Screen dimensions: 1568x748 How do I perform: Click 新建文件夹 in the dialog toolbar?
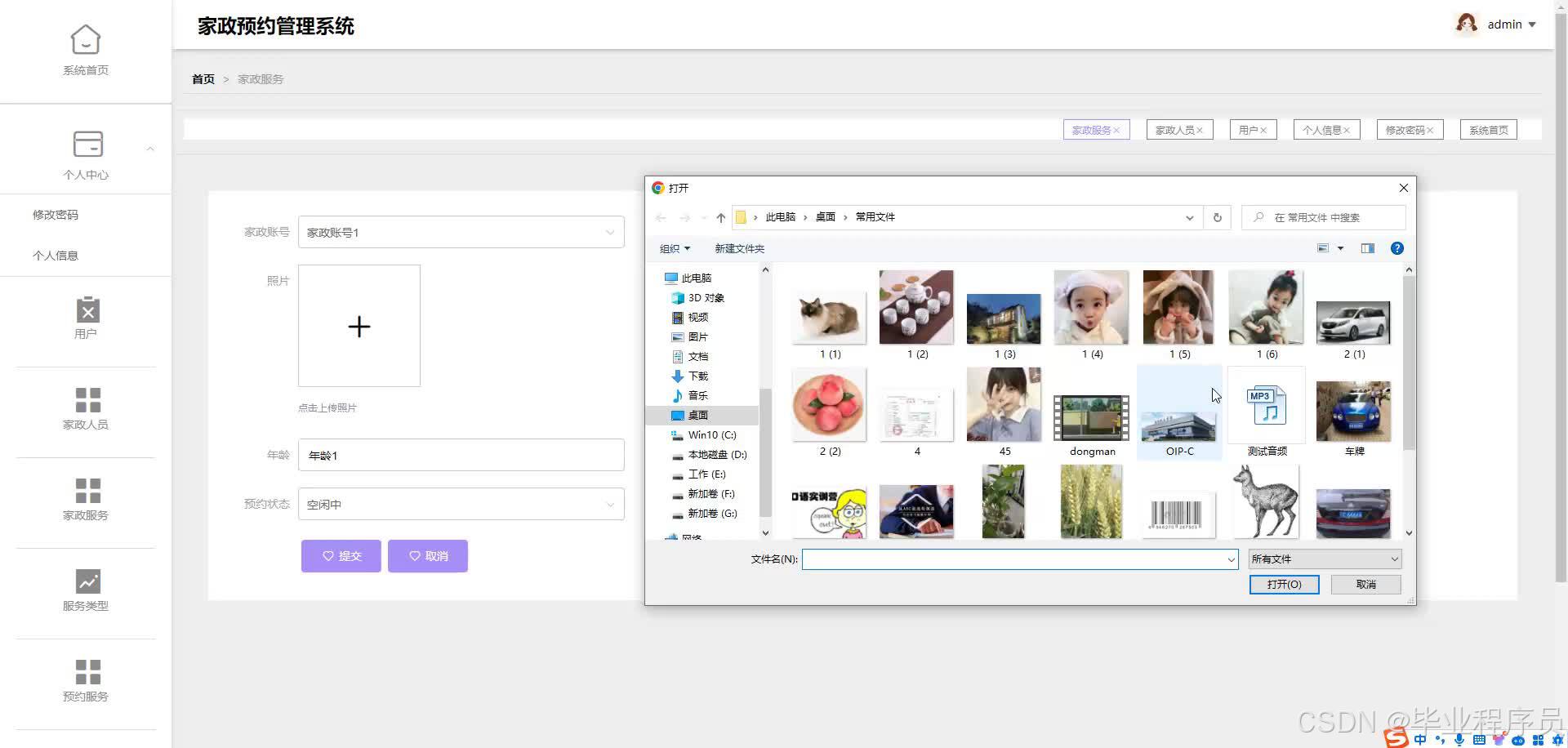[x=739, y=249]
